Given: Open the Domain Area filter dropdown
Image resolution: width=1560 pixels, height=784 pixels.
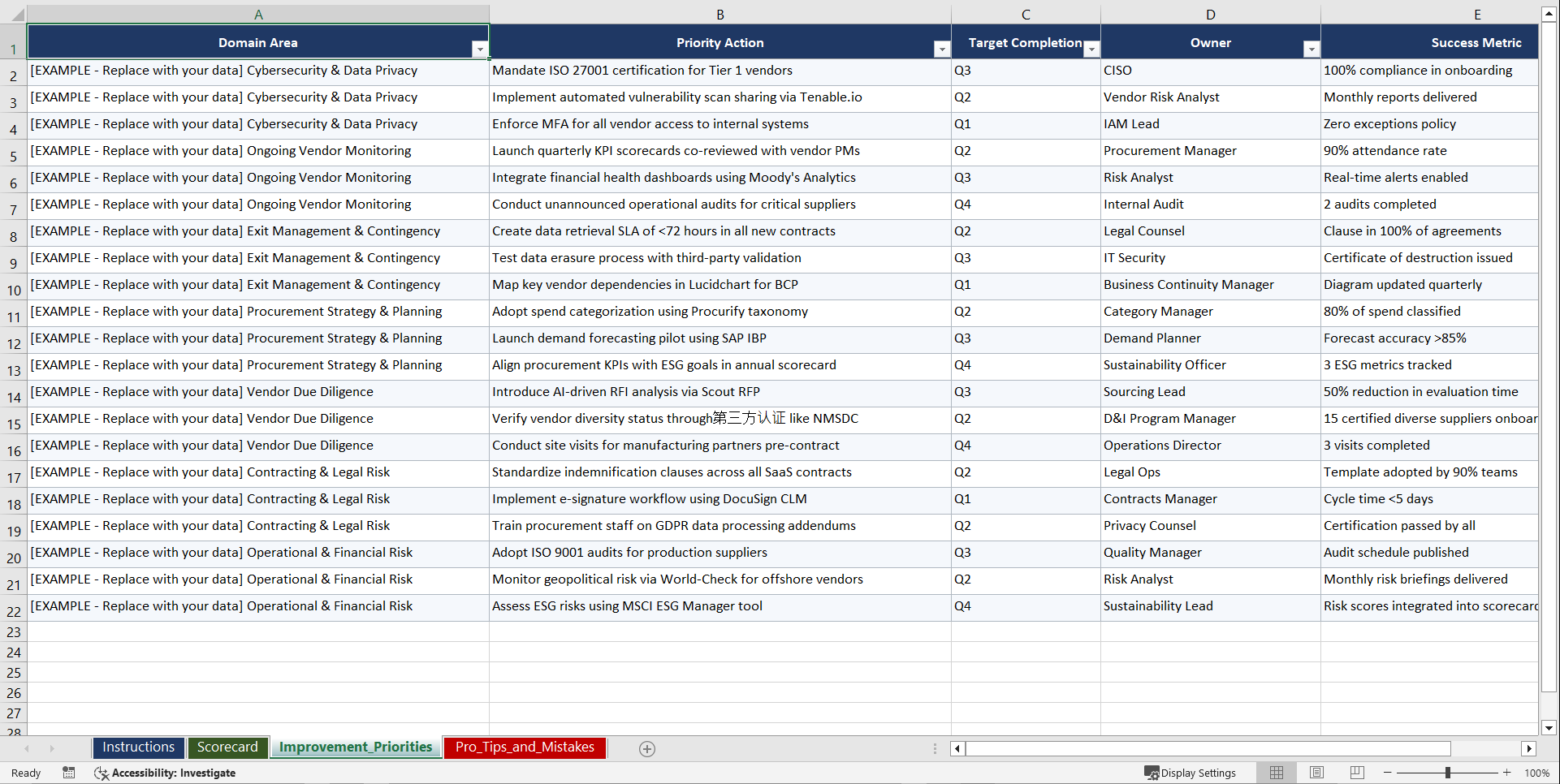Looking at the screenshot, I should (480, 49).
